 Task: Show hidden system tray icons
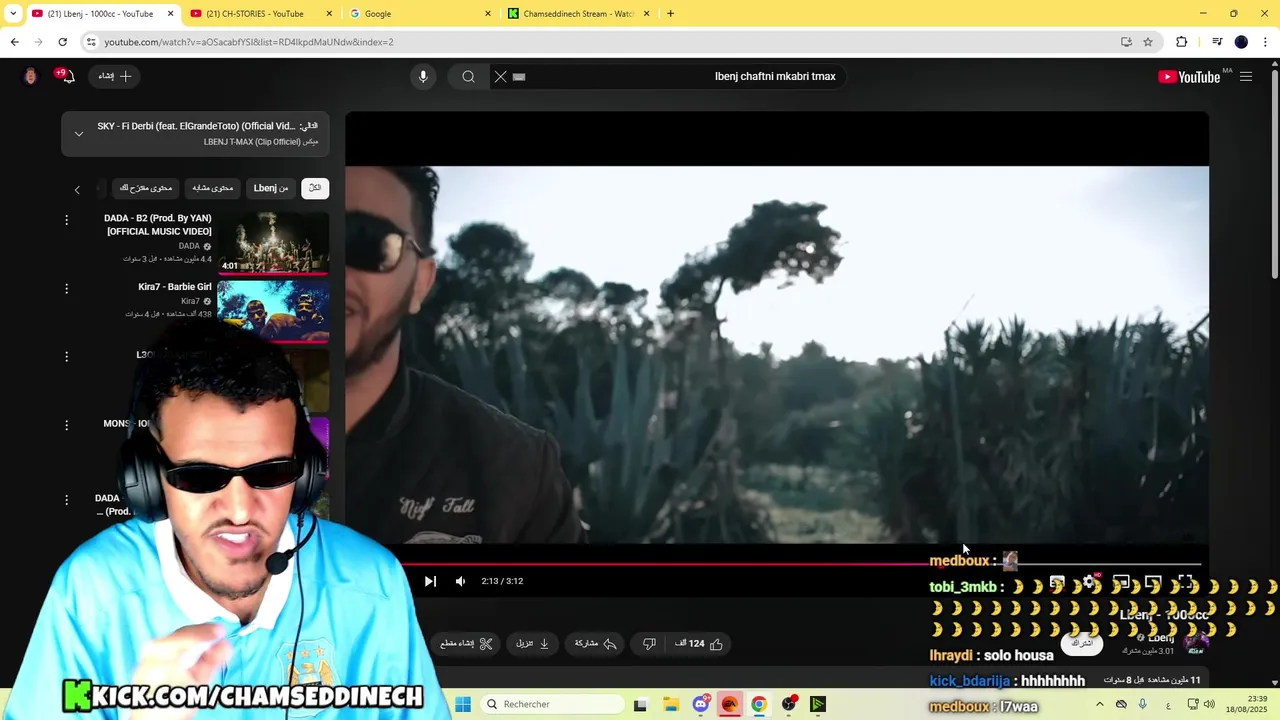pyautogui.click(x=1099, y=704)
